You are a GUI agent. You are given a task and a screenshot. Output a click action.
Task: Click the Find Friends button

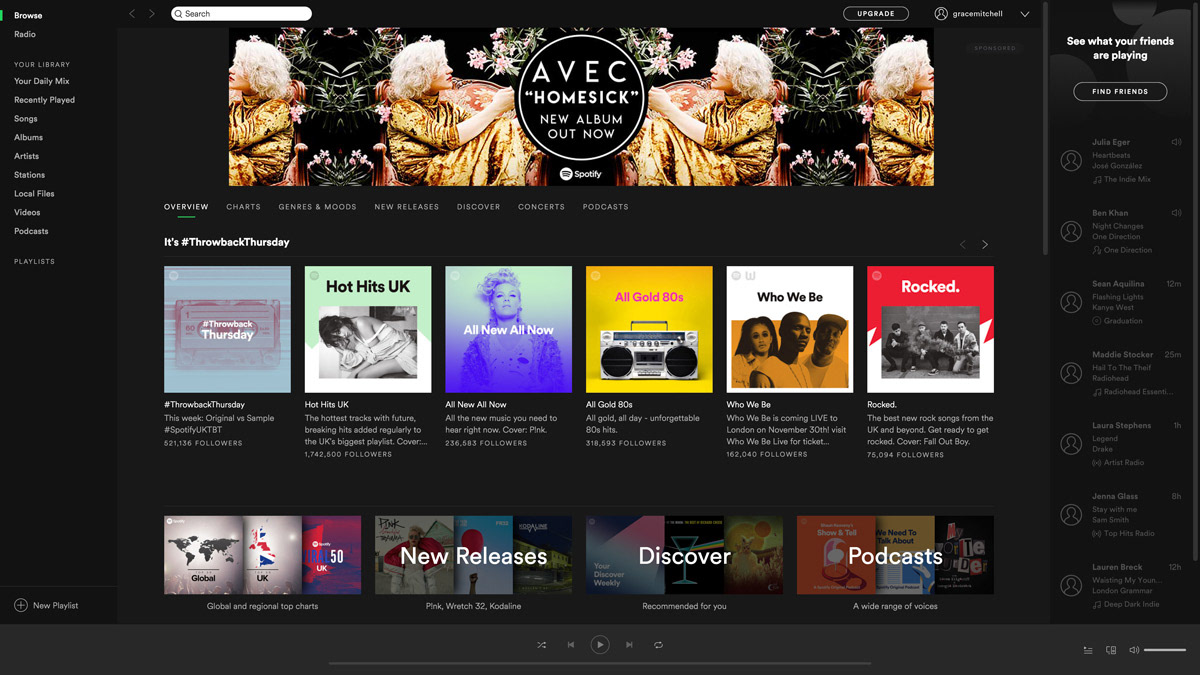(1120, 91)
